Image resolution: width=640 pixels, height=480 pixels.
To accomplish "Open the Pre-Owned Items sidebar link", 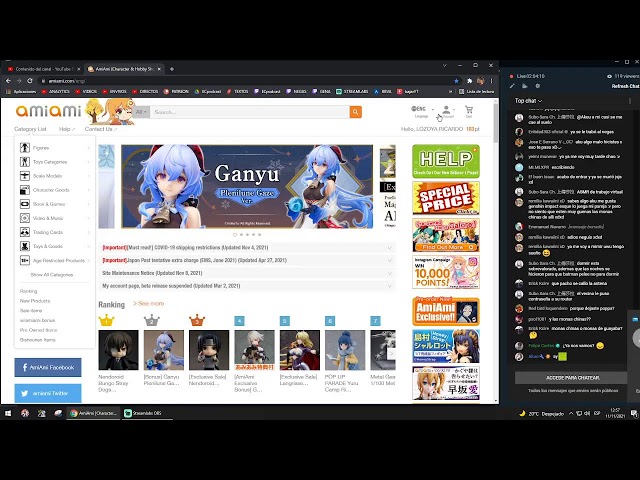I will [38, 330].
